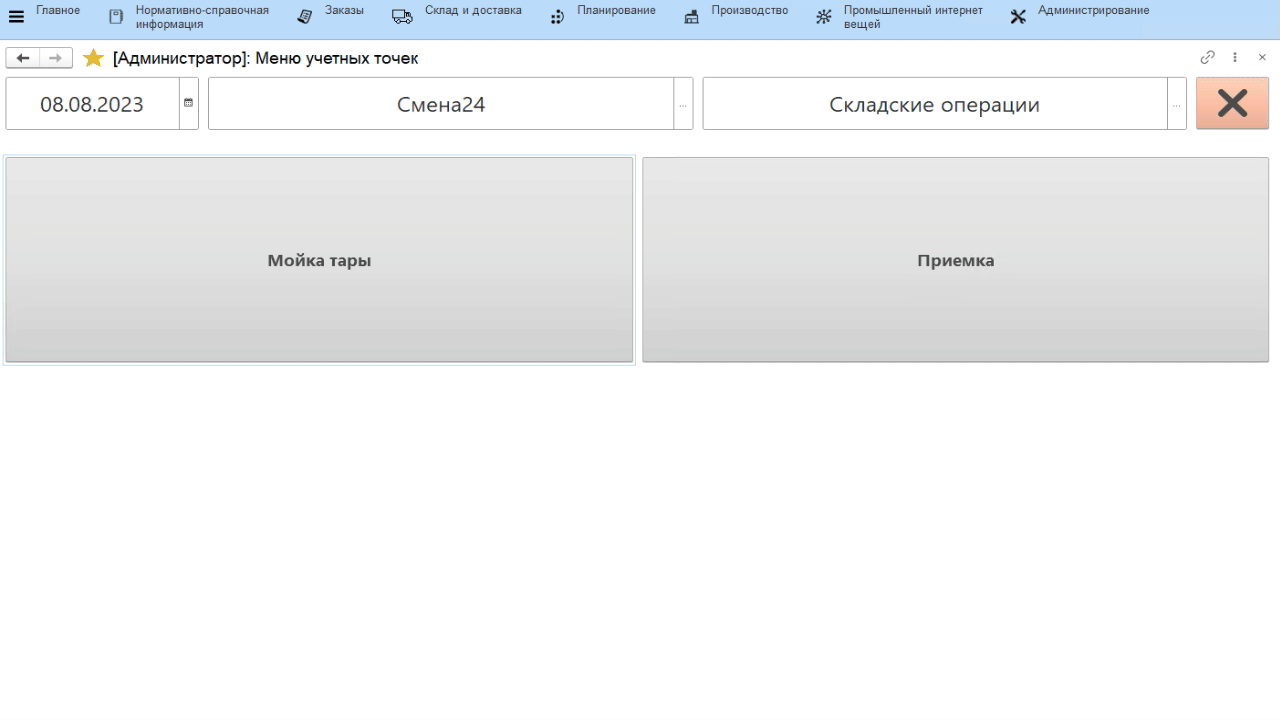Open the calendar picker beside the date

pyautogui.click(x=188, y=103)
